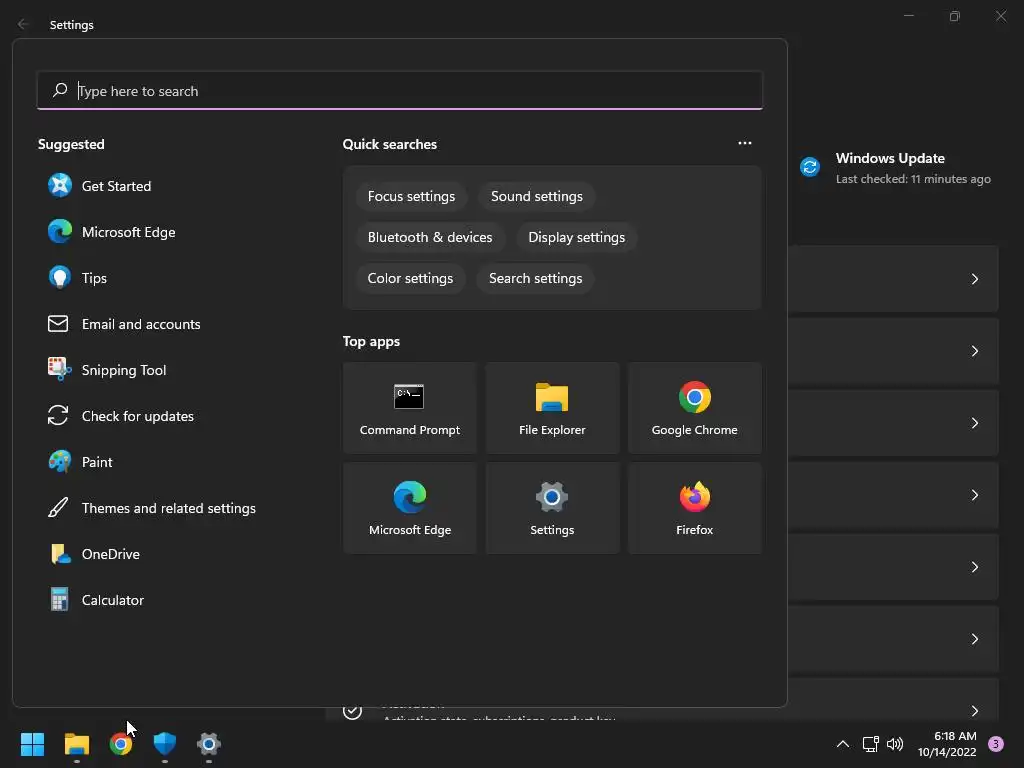Open notification center badge

coord(996,744)
